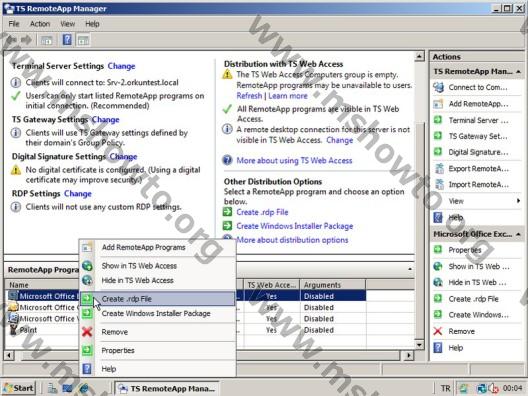Open the blue Help toolbar icon
This screenshot has height=396, width=528.
coord(67,40)
